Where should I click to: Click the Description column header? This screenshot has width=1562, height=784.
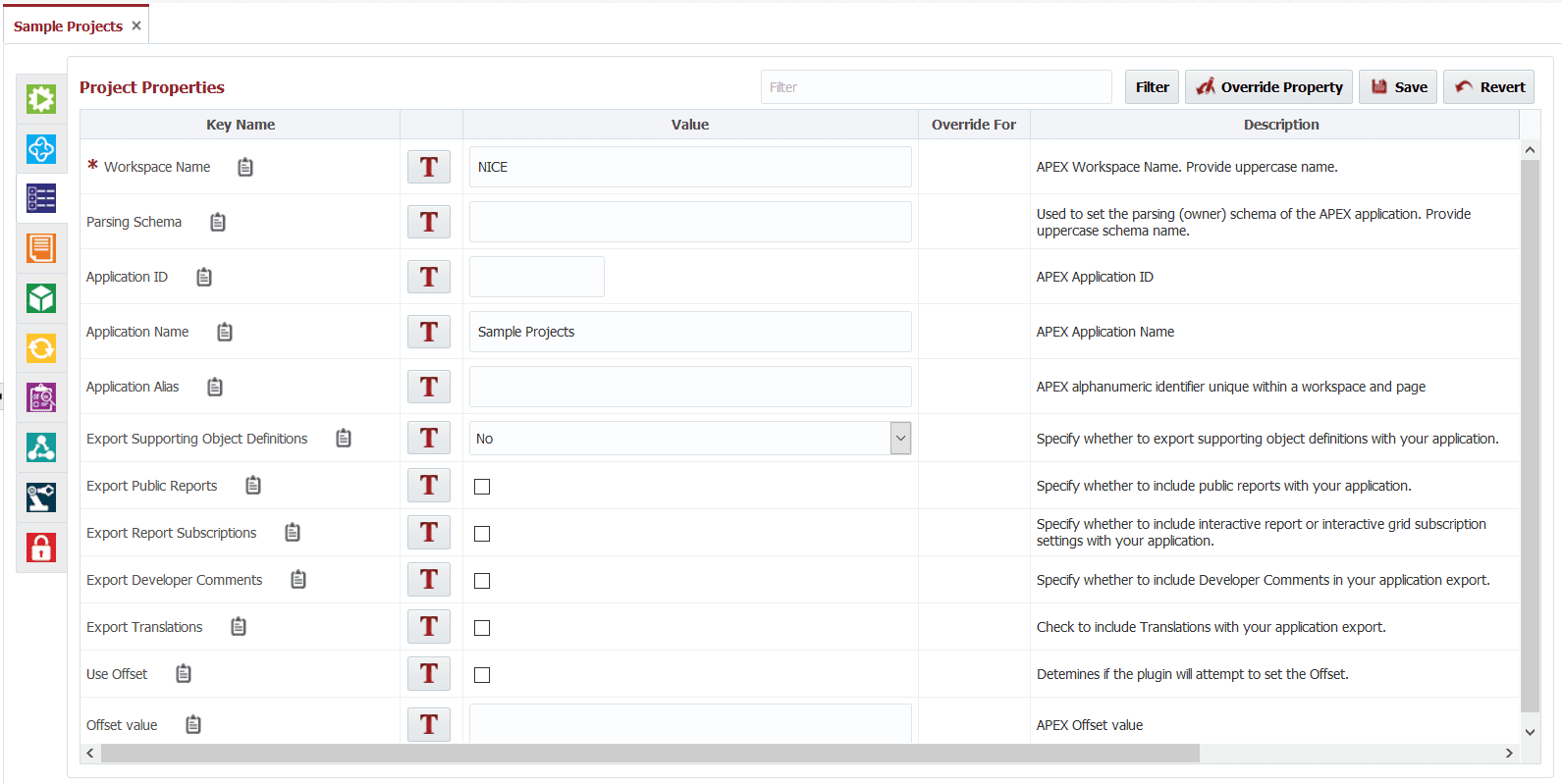pos(1280,125)
